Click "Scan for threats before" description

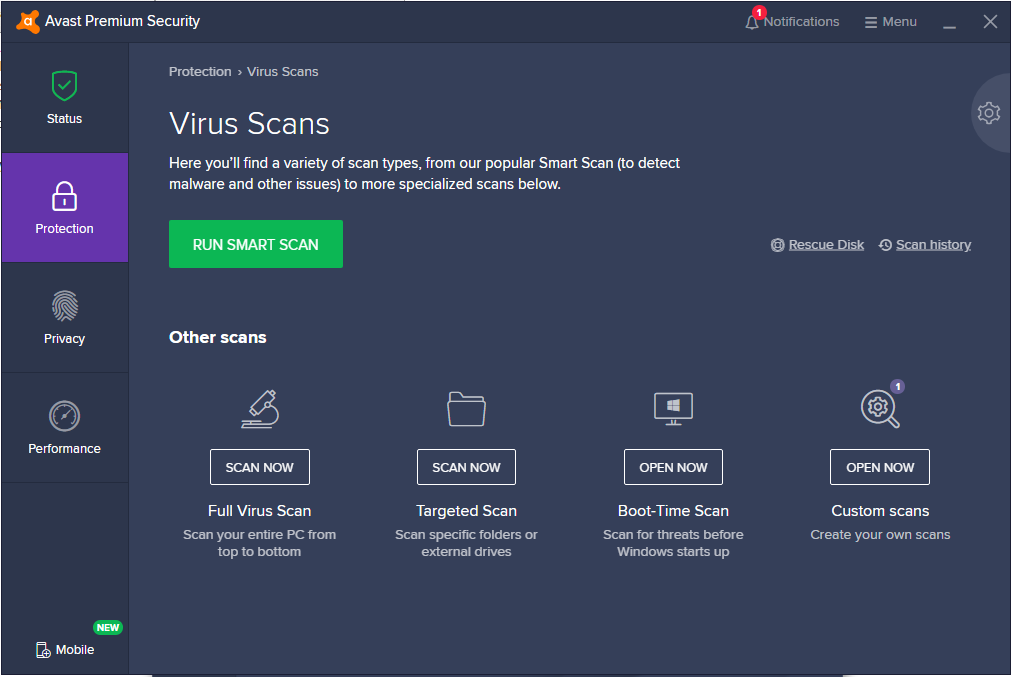(673, 535)
